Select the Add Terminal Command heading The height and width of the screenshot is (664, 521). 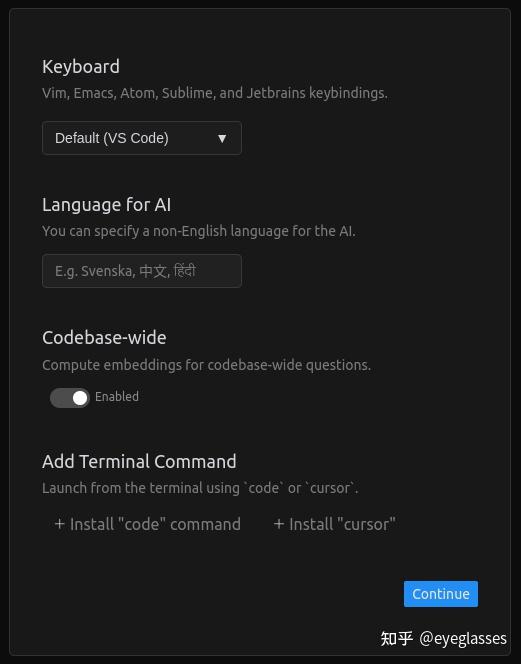coord(139,462)
